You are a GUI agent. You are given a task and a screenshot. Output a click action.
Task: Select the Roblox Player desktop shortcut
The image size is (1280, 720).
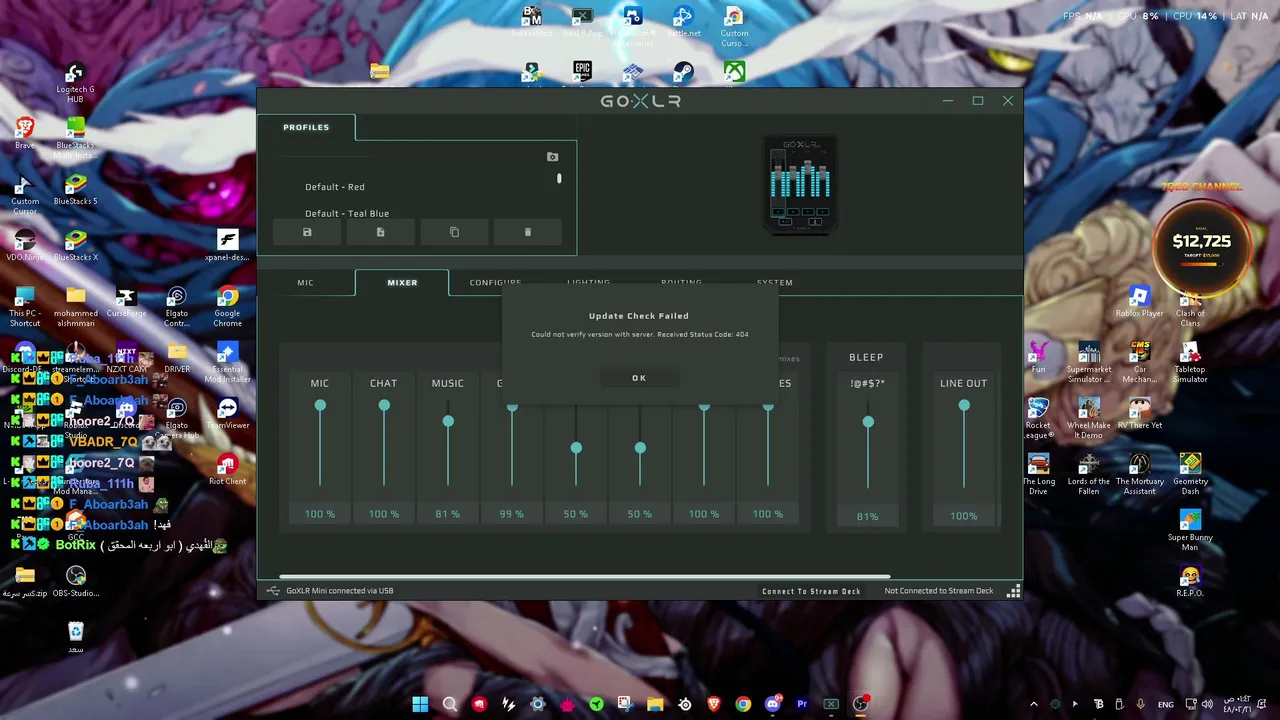point(1139,302)
